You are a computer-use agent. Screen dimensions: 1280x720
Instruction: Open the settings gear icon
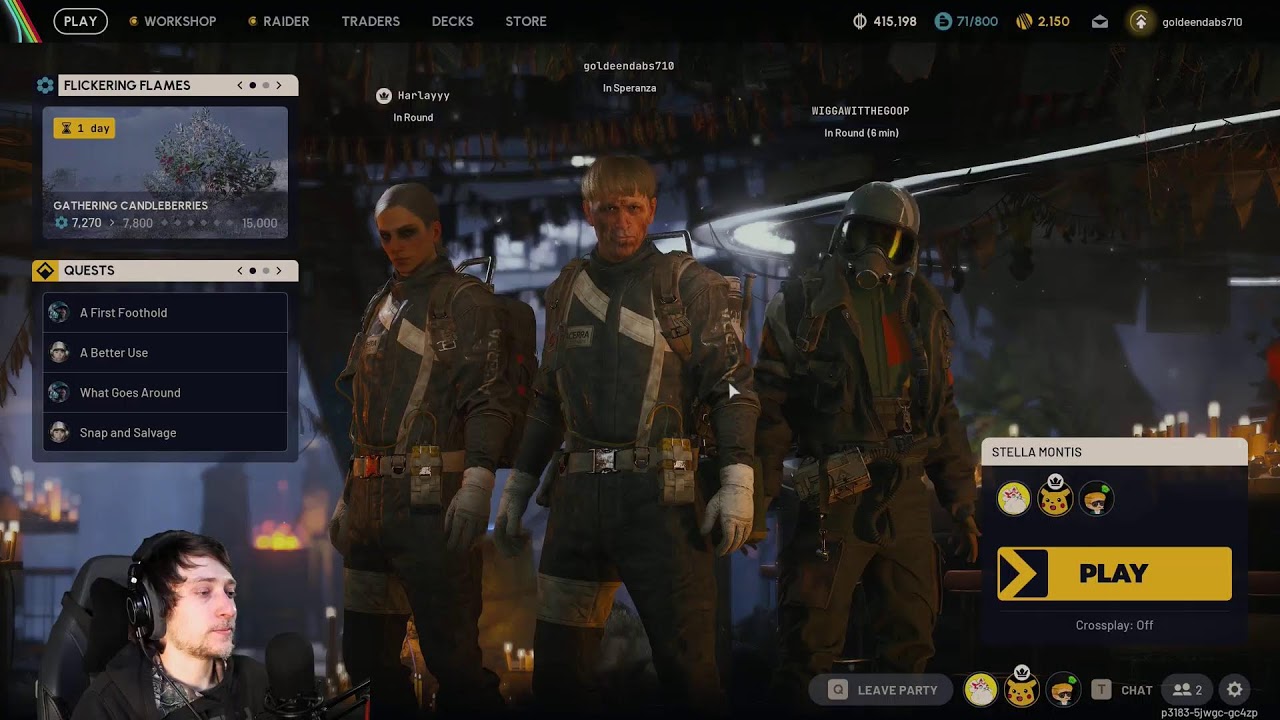[x=1235, y=690]
